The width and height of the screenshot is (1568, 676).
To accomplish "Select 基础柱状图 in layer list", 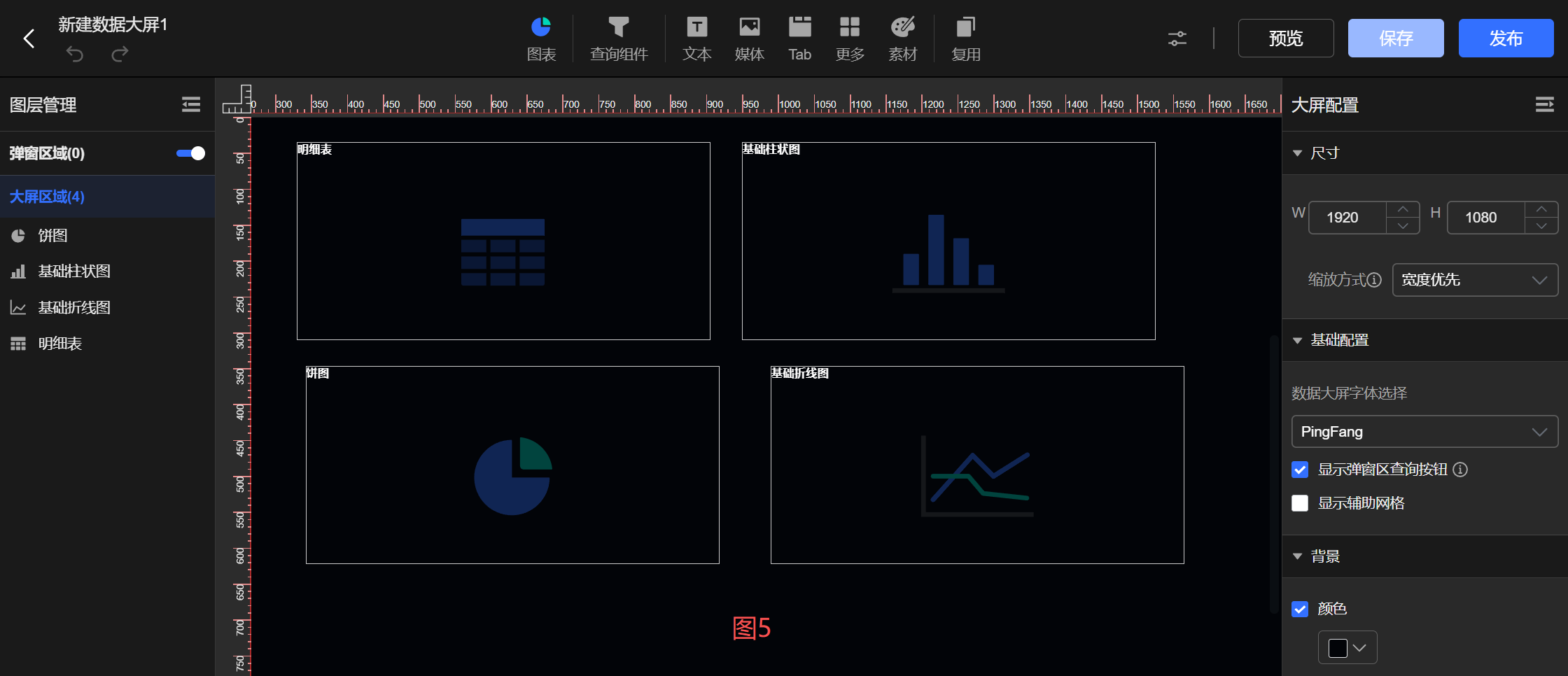I will click(74, 272).
